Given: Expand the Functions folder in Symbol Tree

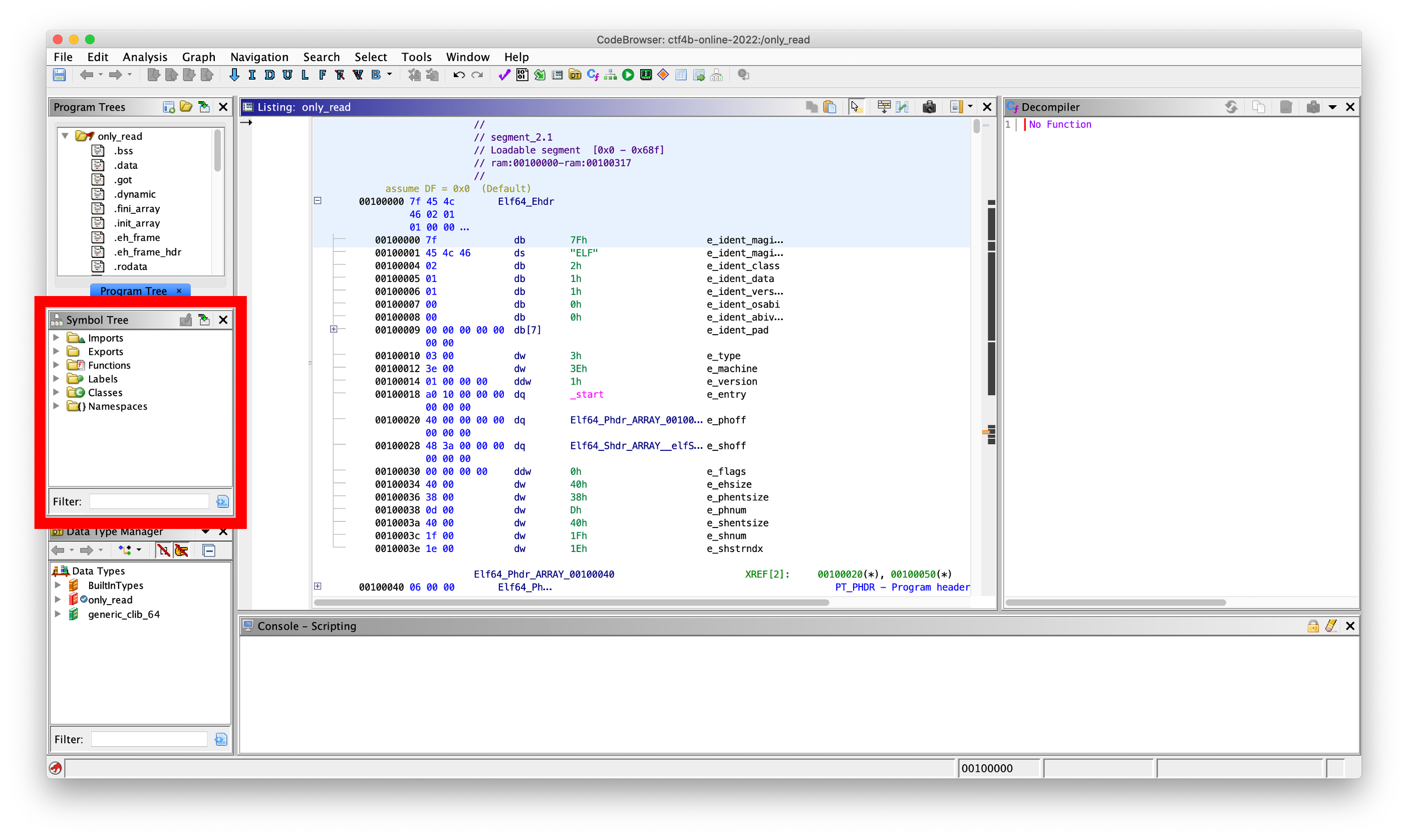Looking at the screenshot, I should 56,365.
